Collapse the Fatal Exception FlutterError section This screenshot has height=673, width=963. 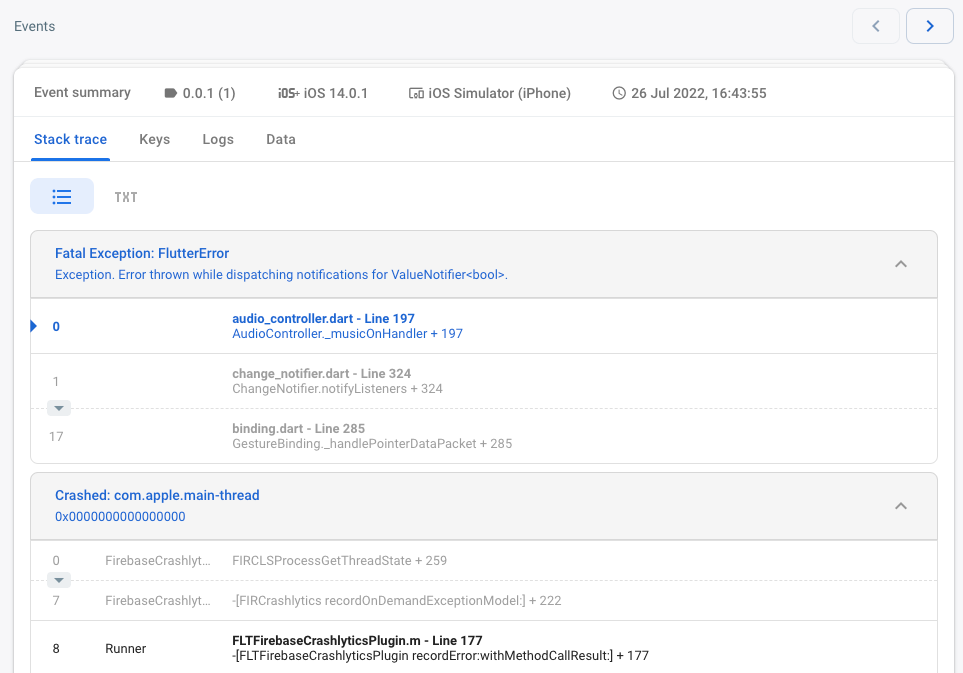click(x=900, y=264)
